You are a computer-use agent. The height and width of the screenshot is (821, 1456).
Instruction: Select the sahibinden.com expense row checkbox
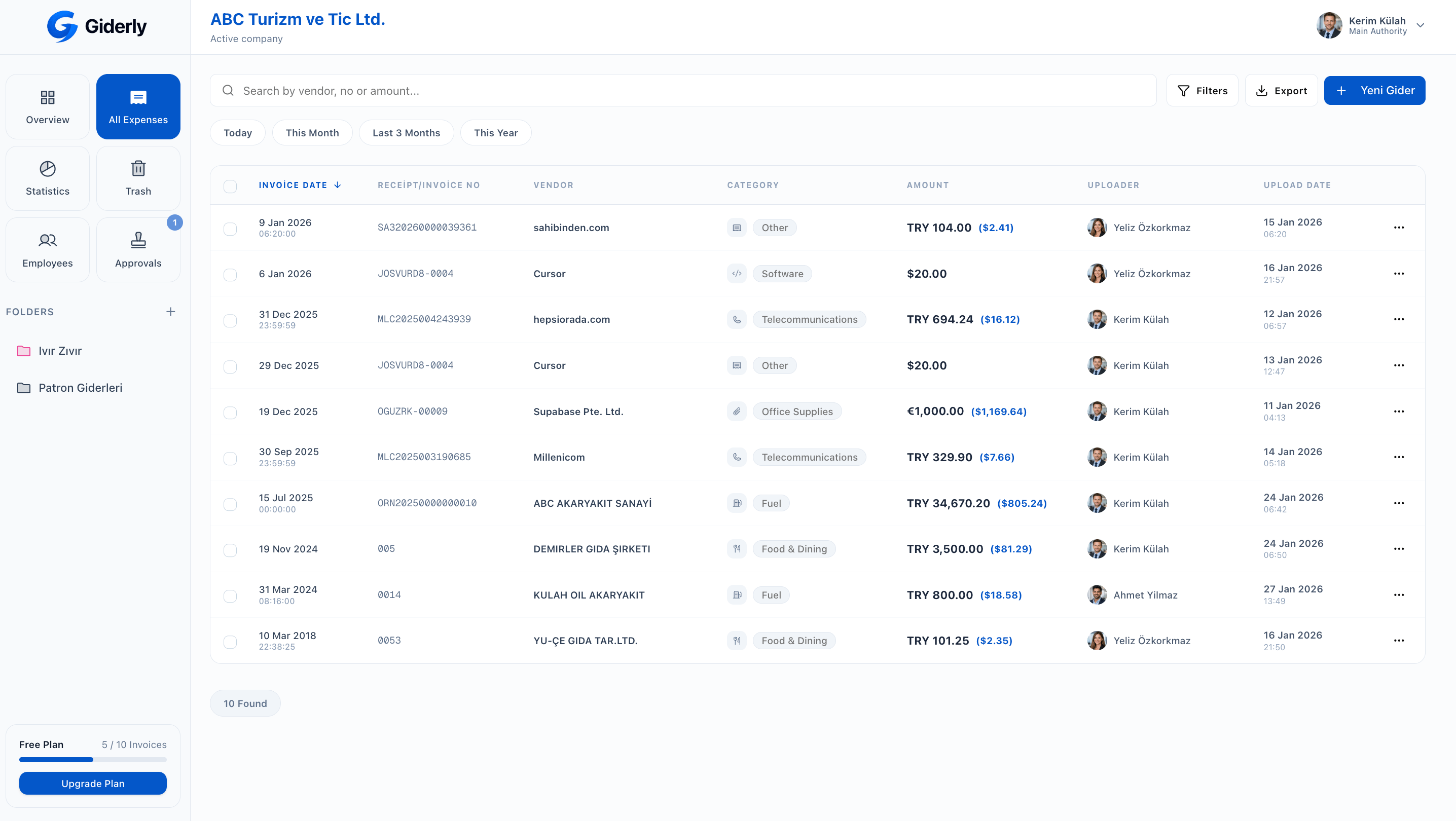231,230
